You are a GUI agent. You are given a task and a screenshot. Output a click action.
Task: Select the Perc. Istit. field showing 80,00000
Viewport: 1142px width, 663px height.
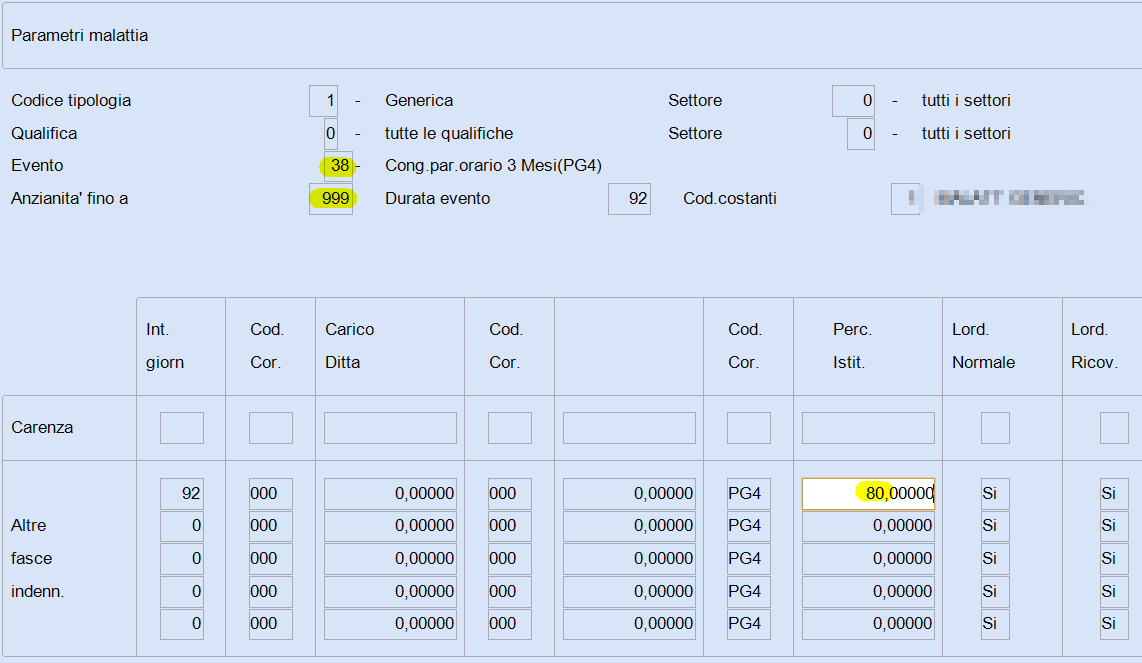868,493
